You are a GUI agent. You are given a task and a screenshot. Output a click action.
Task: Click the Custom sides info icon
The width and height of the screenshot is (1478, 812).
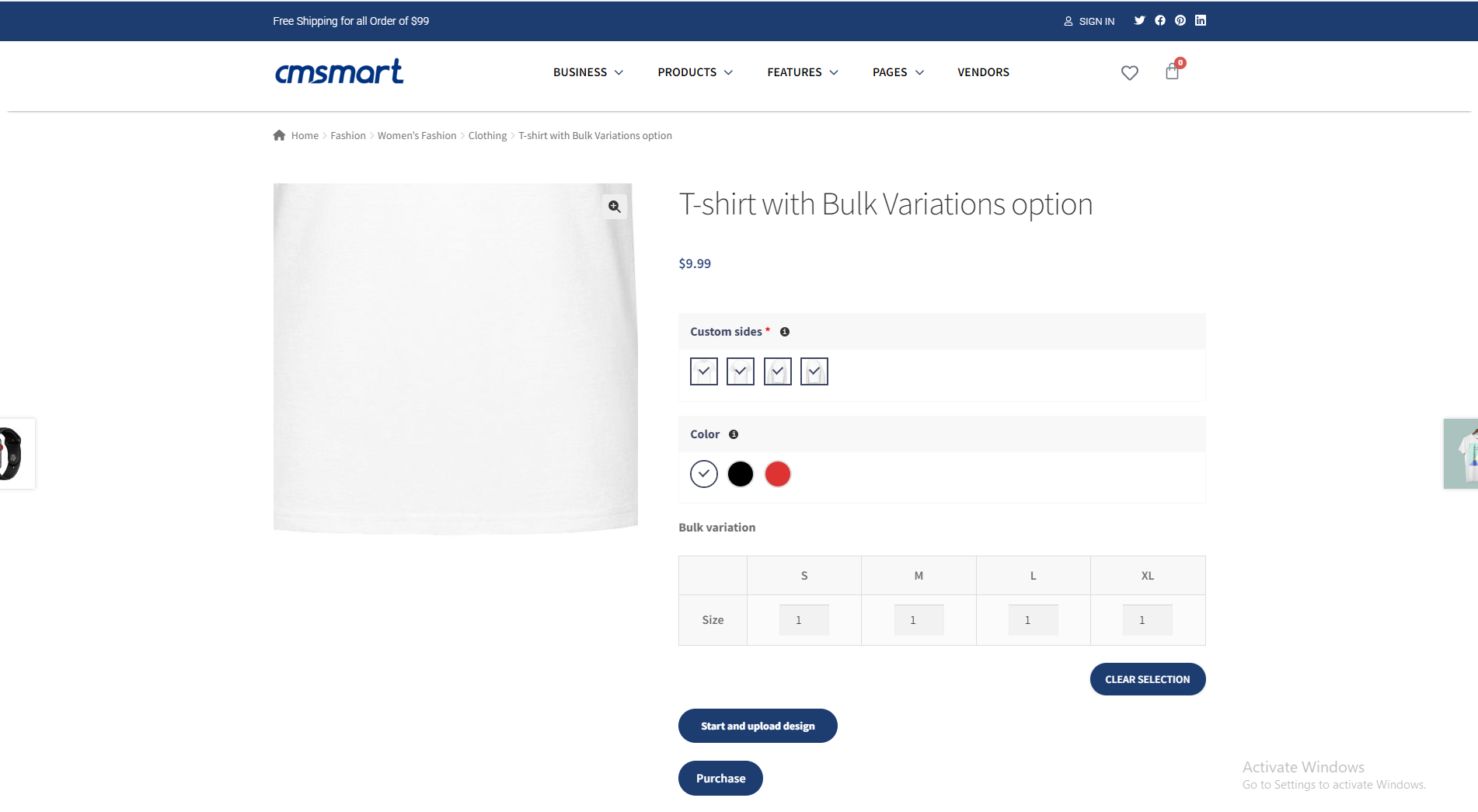point(785,332)
